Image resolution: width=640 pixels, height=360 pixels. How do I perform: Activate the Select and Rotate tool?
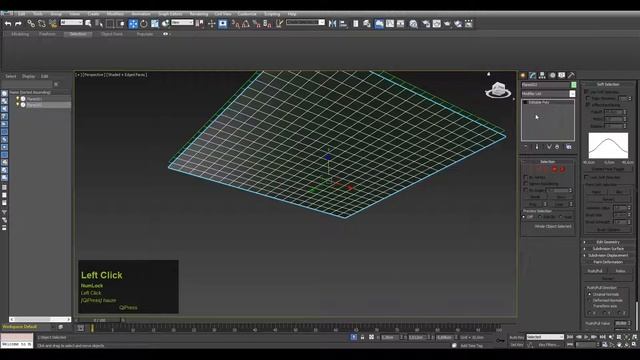144,24
